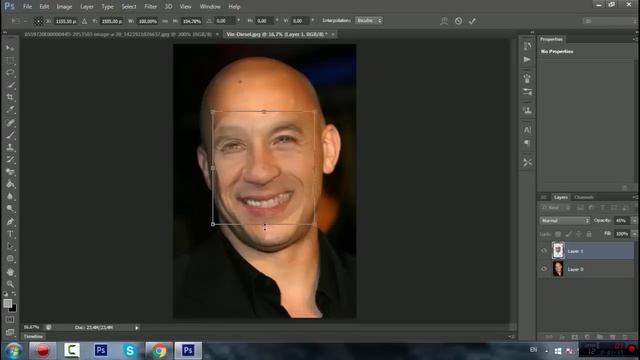Toggle lock image pixels brush icon
The height and width of the screenshot is (360, 640).
coord(568,234)
